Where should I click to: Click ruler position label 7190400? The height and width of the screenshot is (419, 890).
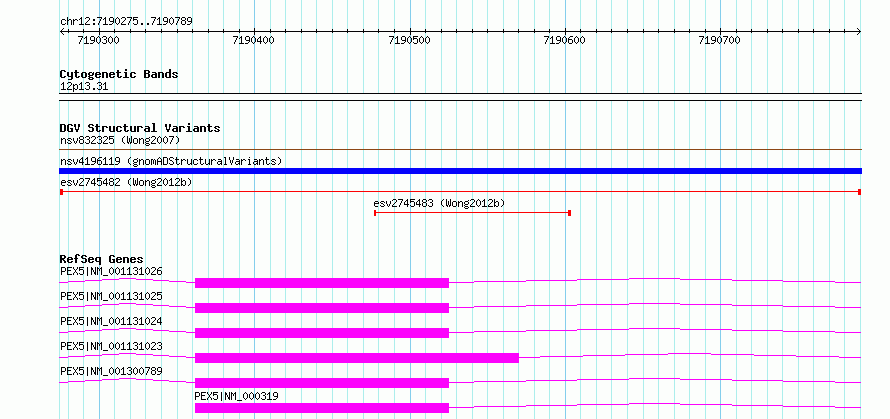pos(253,40)
